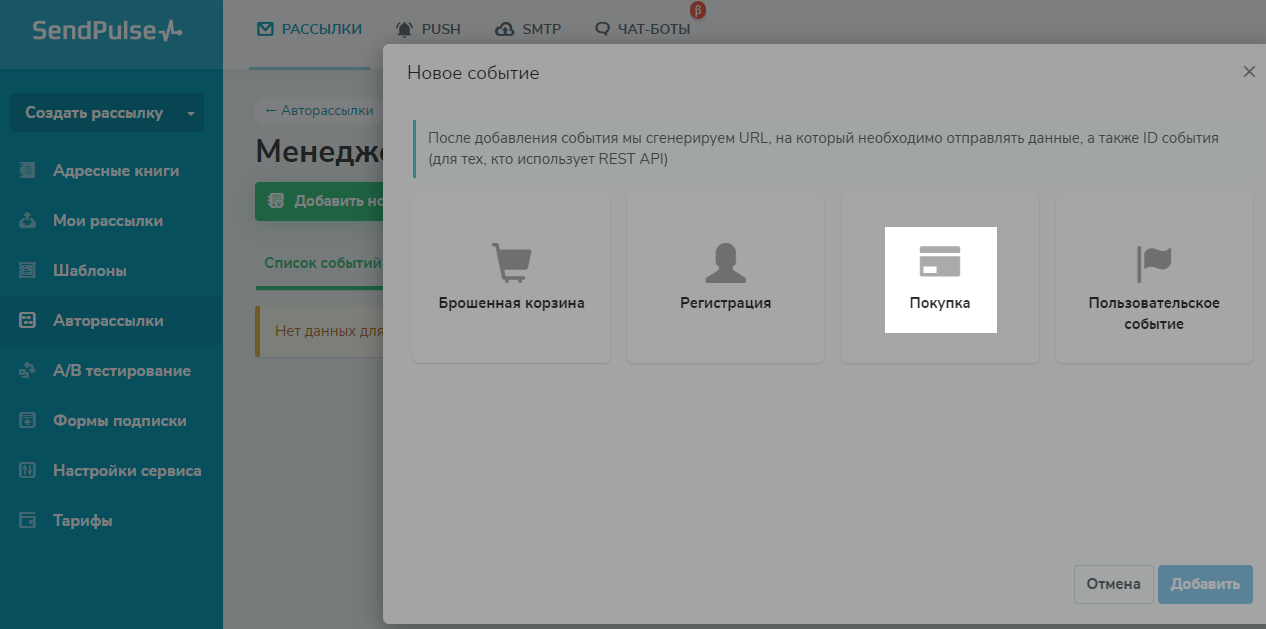Click the Авторассылки sidebar icon
1266x629 pixels.
[28, 321]
